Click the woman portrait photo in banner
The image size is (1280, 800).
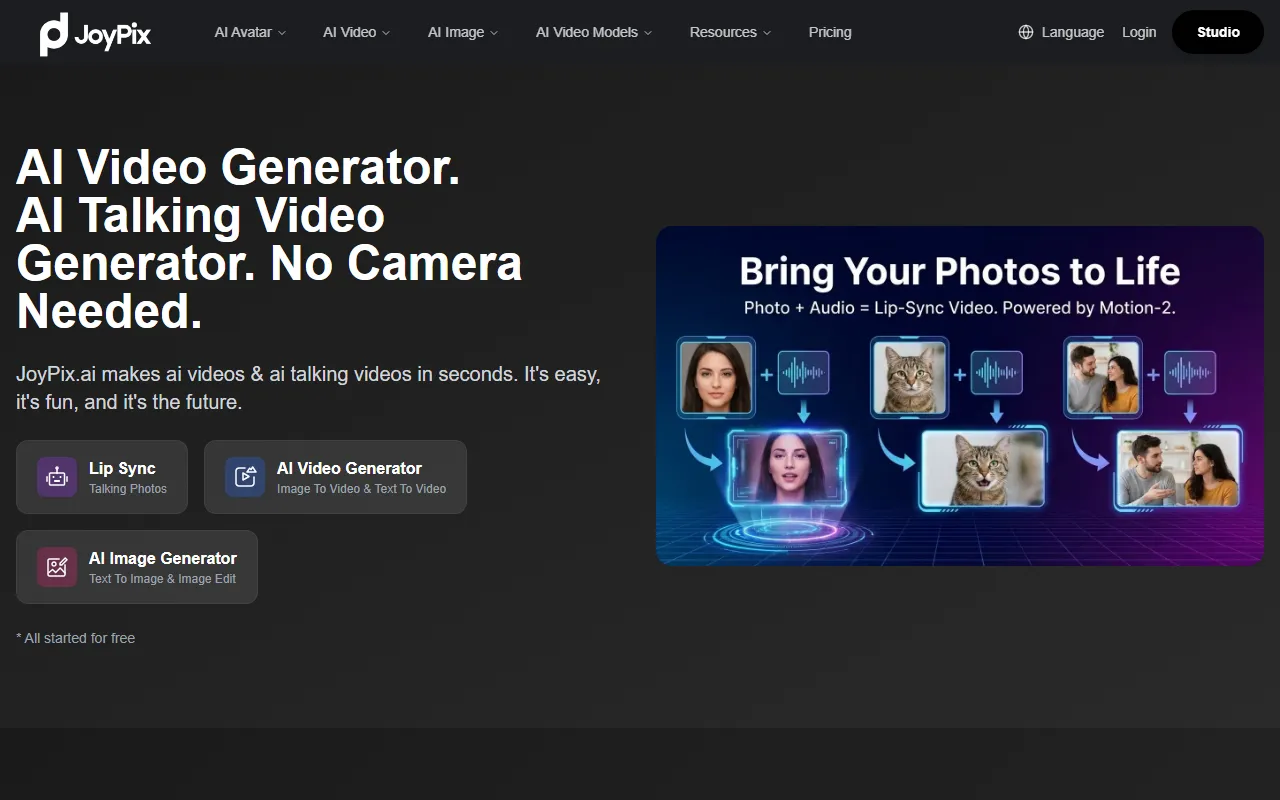716,377
